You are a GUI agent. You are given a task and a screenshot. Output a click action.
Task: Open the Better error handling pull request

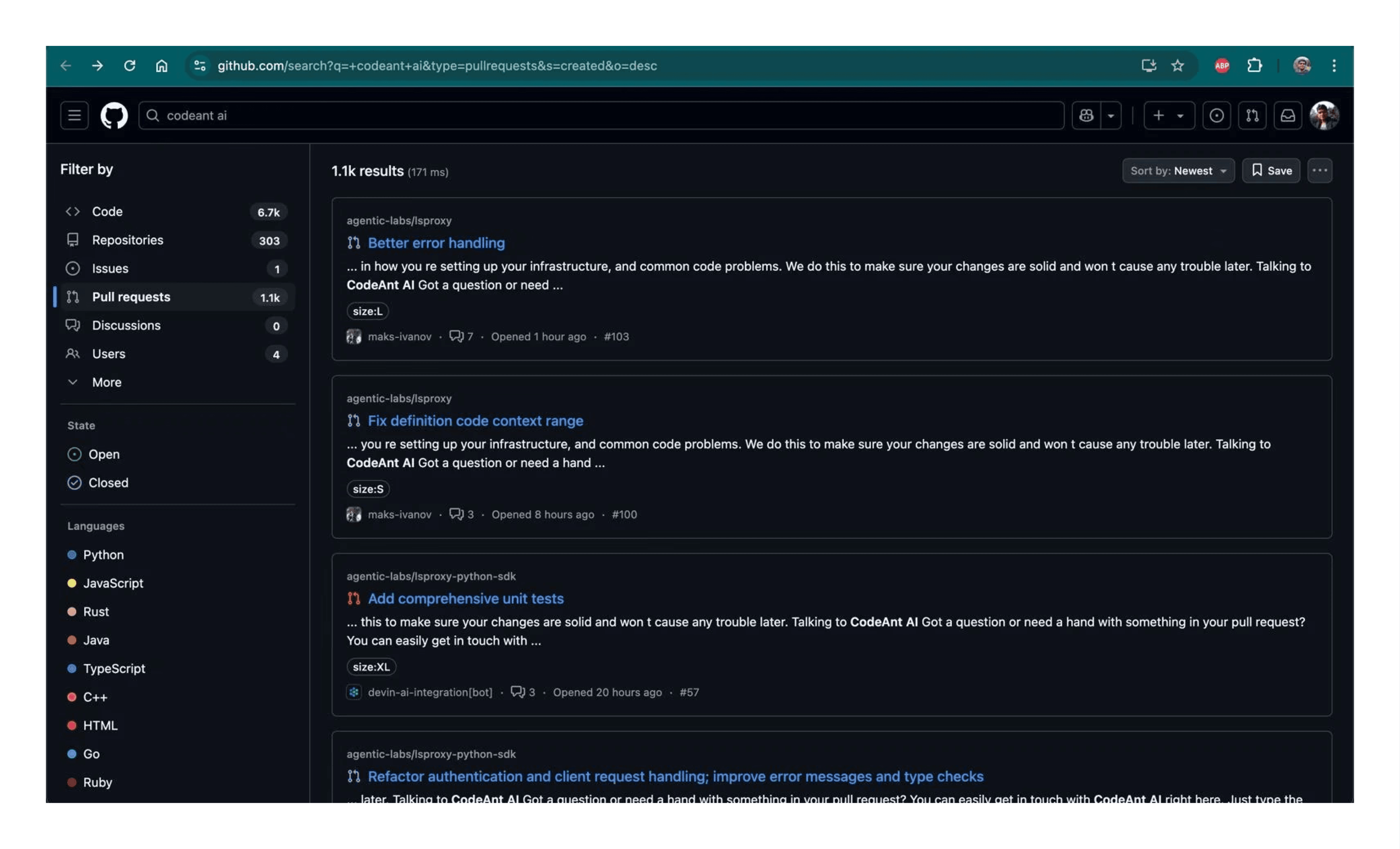coord(436,243)
